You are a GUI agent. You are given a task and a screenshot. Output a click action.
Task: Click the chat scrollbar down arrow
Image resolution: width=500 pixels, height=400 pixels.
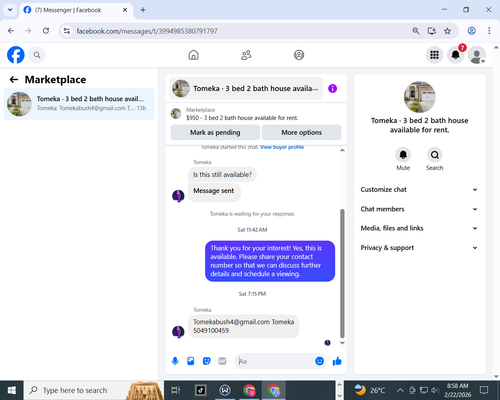click(342, 343)
